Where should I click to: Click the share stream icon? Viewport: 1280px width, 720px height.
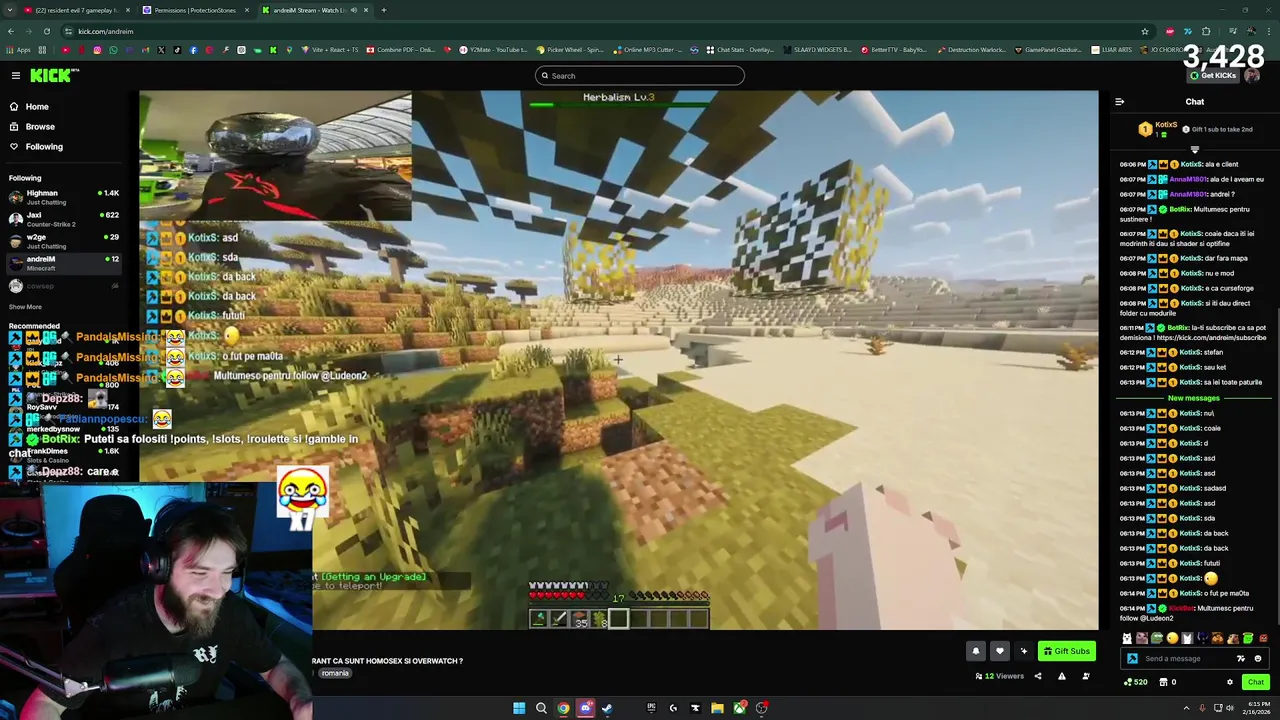(1037, 676)
